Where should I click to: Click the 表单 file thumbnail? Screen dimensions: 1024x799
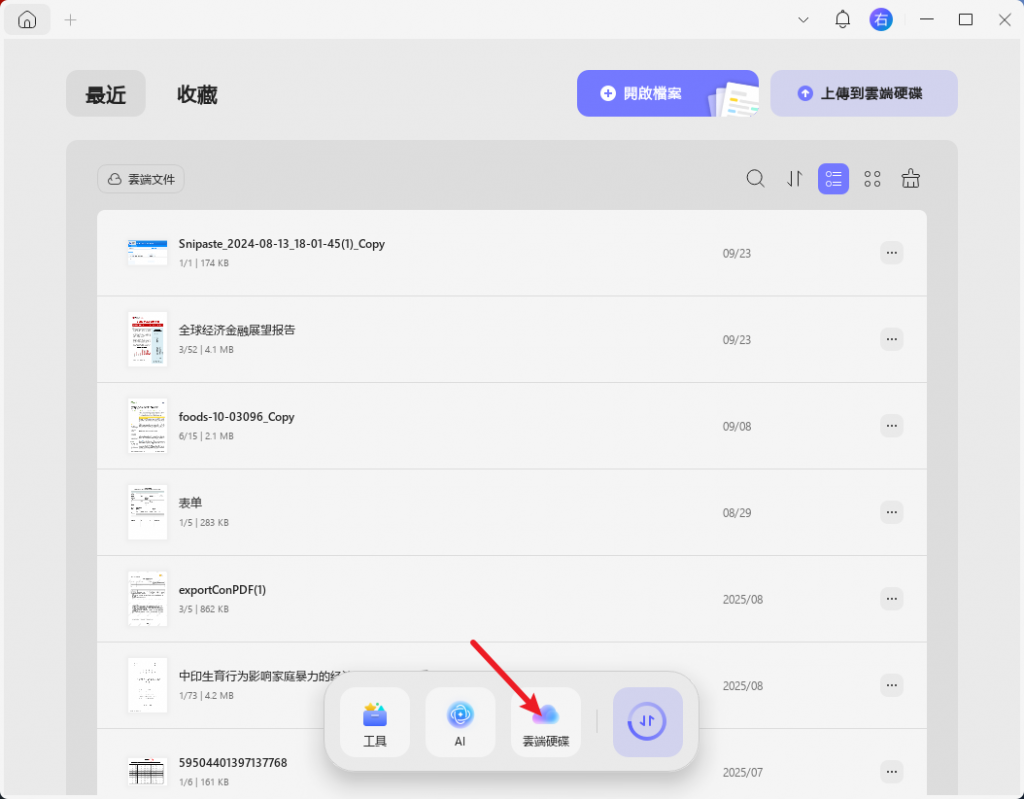148,512
